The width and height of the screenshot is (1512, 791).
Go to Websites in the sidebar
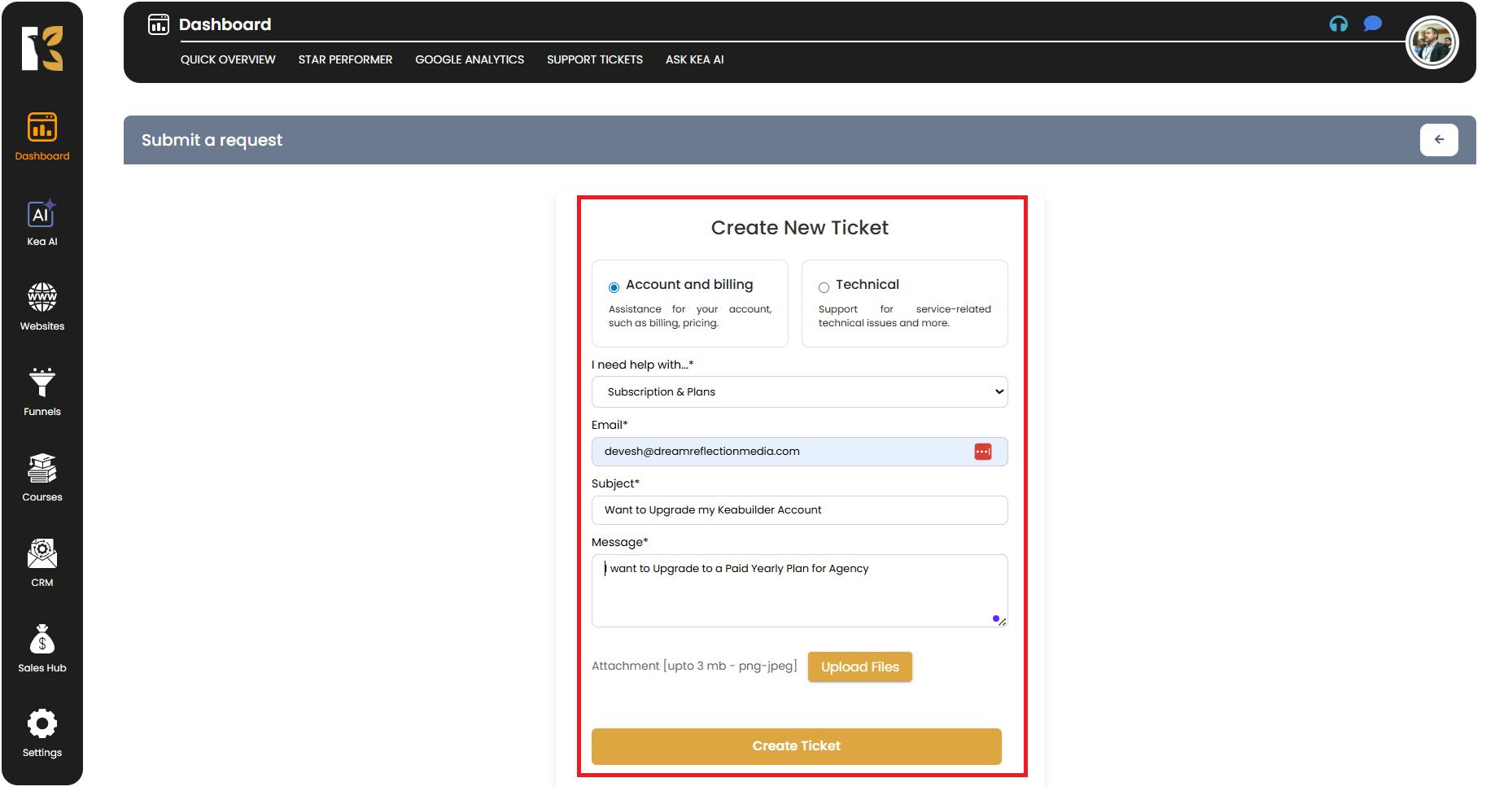[42, 298]
